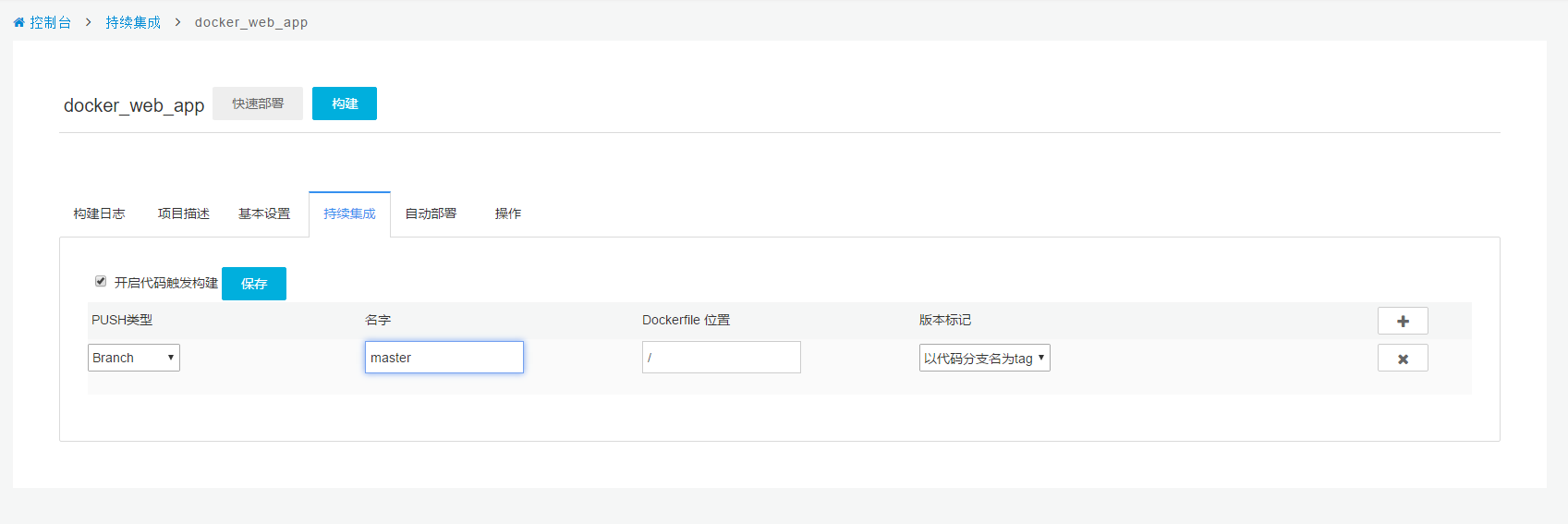The height and width of the screenshot is (524, 1568).
Task: Click the 快速部署 button
Action: point(258,104)
